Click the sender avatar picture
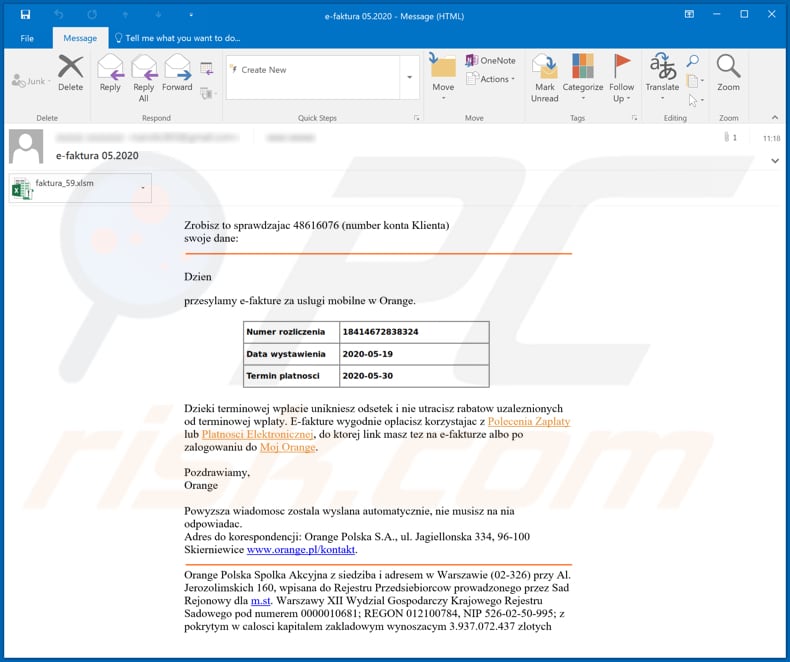Screen dimensions: 790x662 point(26,147)
